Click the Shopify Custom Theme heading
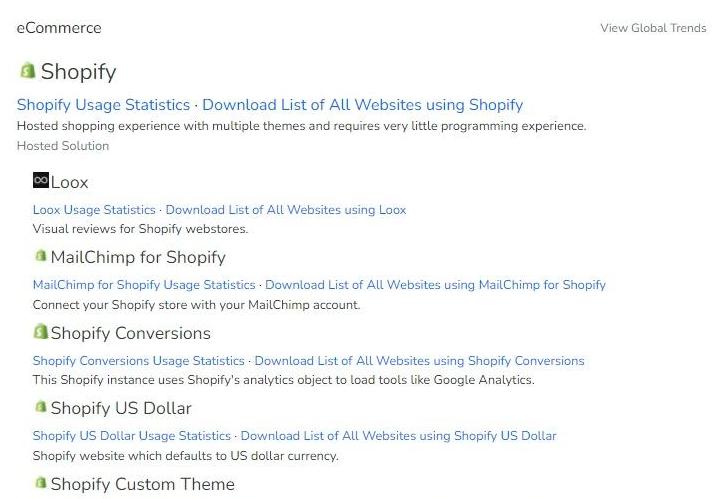Image resolution: width=723 pixels, height=499 pixels. (x=142, y=484)
